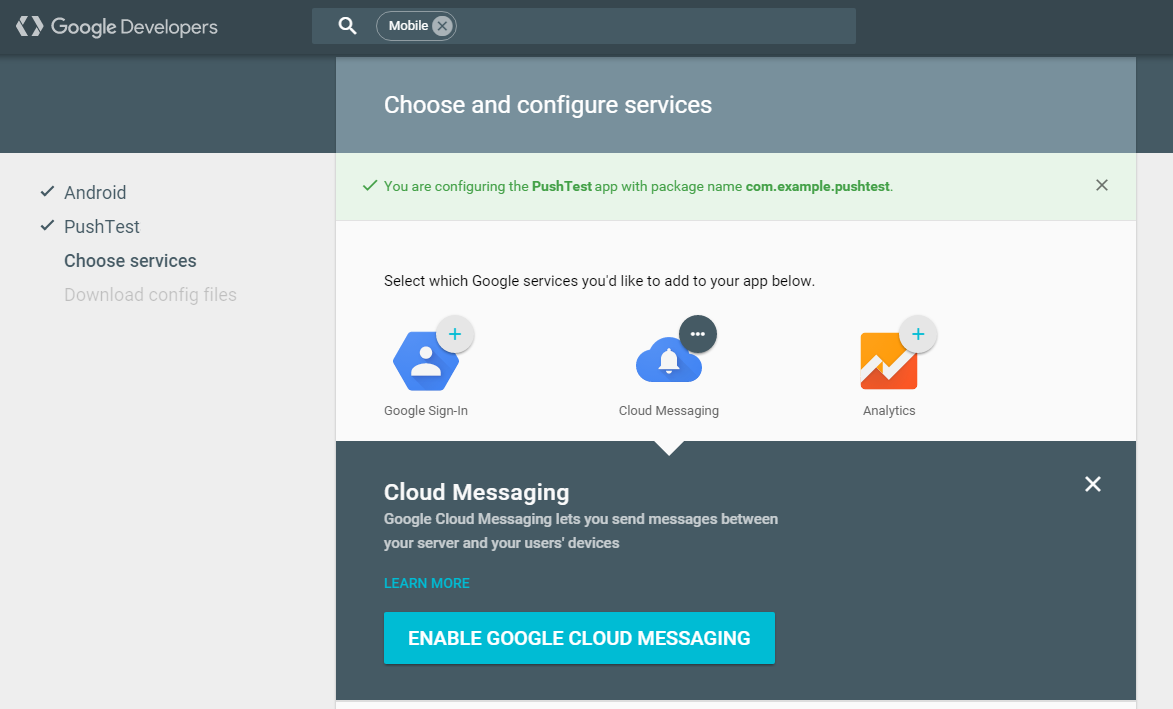Click the Google Sign-In label
The width and height of the screenshot is (1173, 709).
pyautogui.click(x=426, y=411)
